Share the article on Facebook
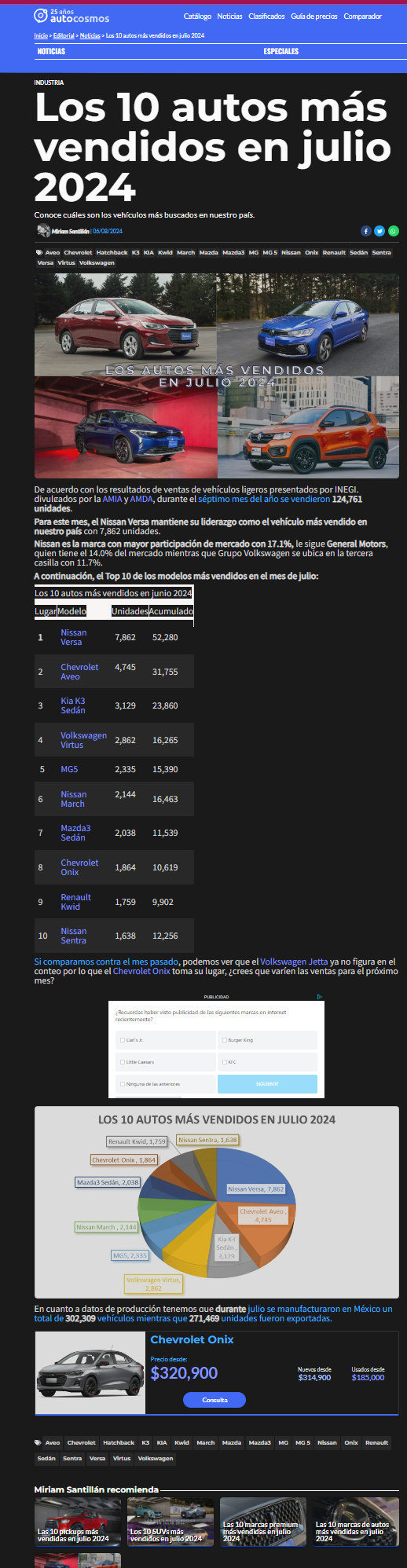Viewport: 407px width, 1568px height. pyautogui.click(x=365, y=231)
